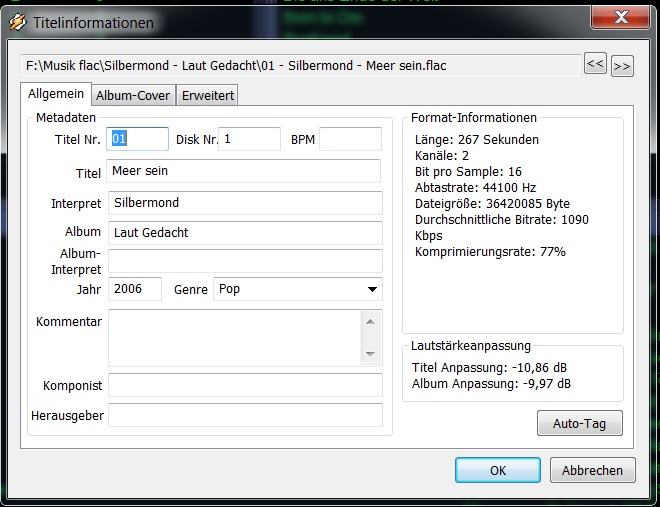The height and width of the screenshot is (507, 660).
Task: Click the text Durchschnittliche Bitrate: 1090
Action: (502, 220)
